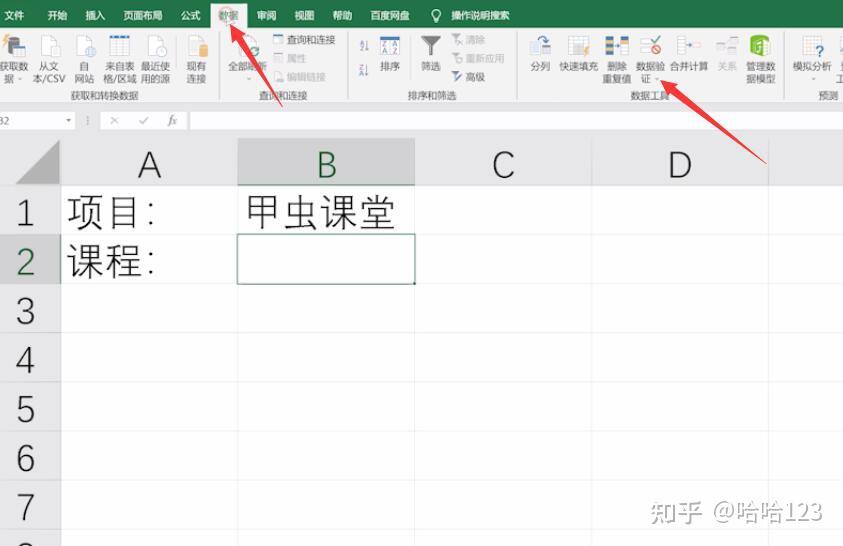Select column D header

pyautogui.click(x=680, y=164)
